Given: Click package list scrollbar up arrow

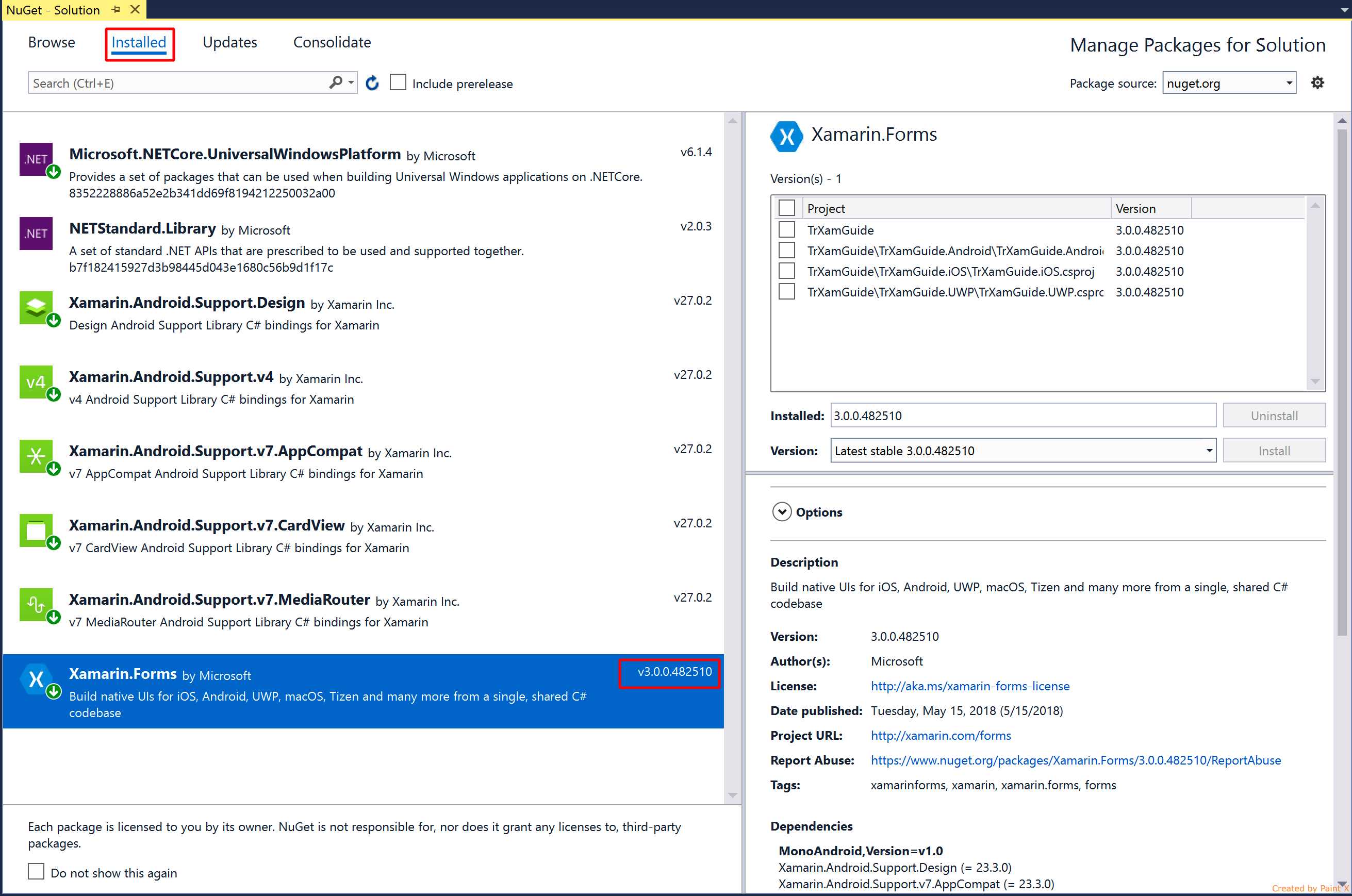Looking at the screenshot, I should click(x=732, y=121).
